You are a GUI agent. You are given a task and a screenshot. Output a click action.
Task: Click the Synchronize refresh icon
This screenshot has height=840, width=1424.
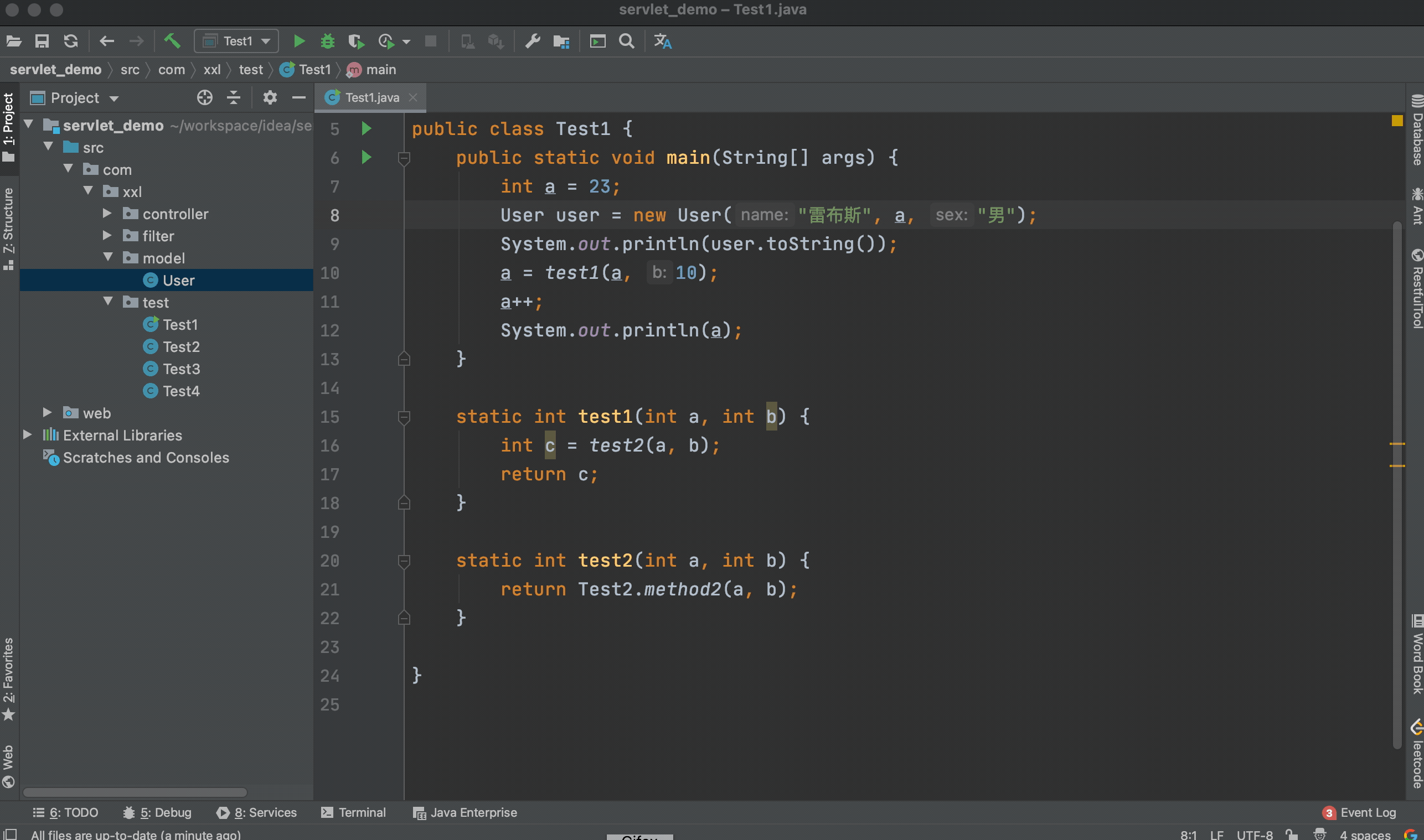pyautogui.click(x=70, y=41)
